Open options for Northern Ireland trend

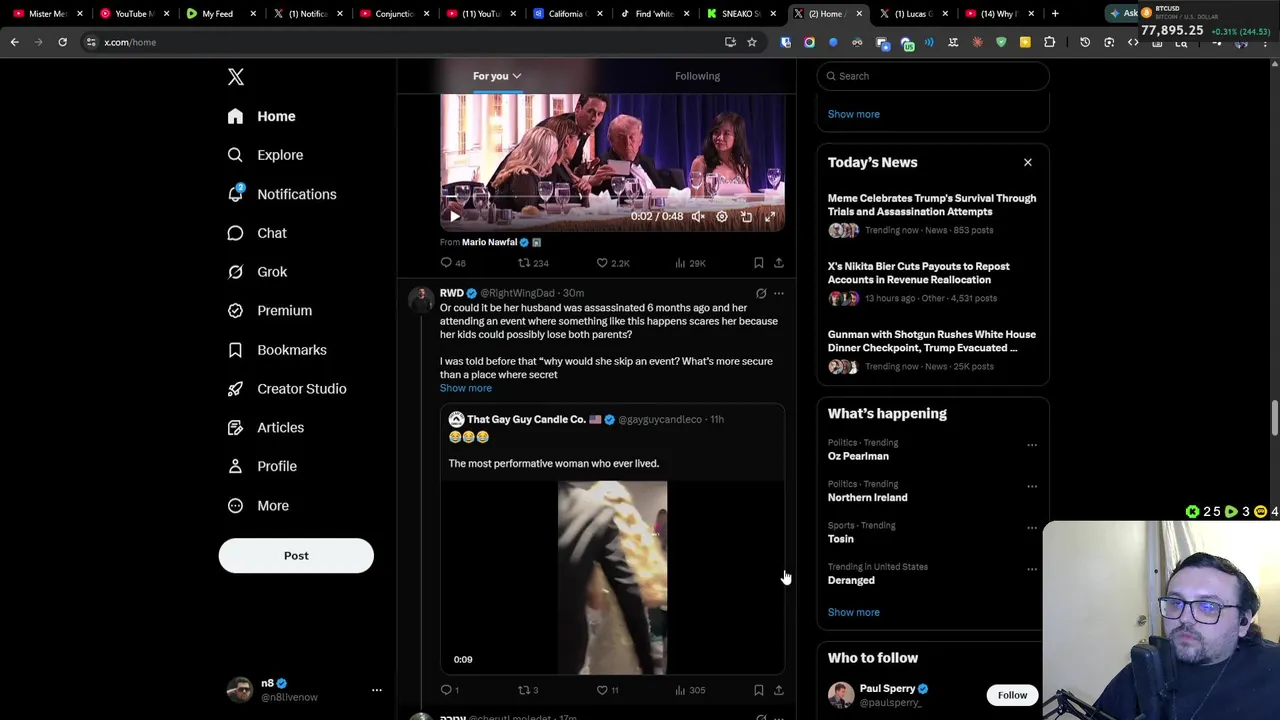(x=1032, y=486)
